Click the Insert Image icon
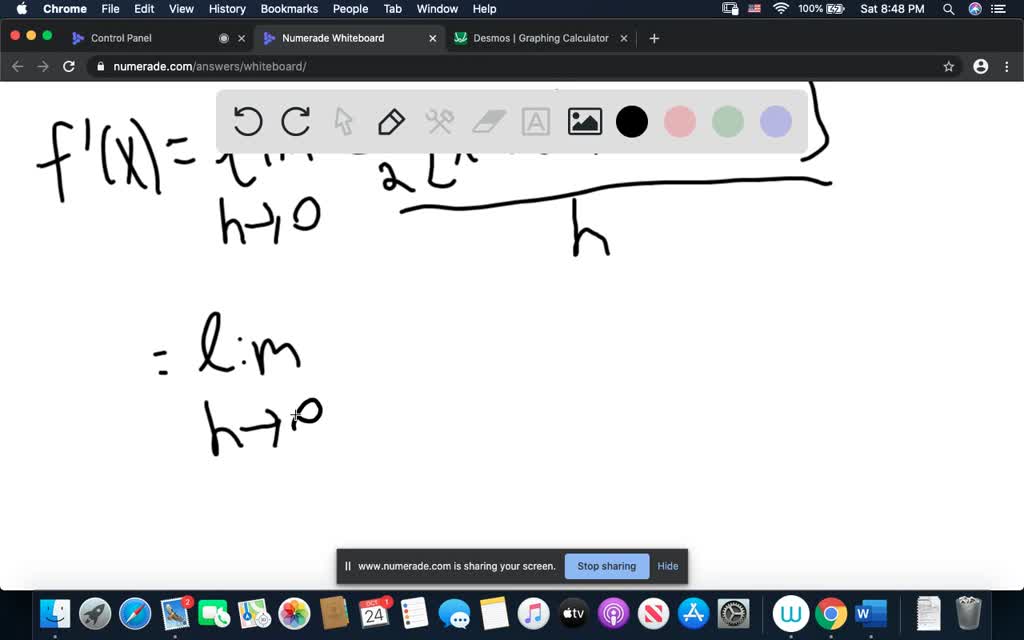 [x=584, y=121]
